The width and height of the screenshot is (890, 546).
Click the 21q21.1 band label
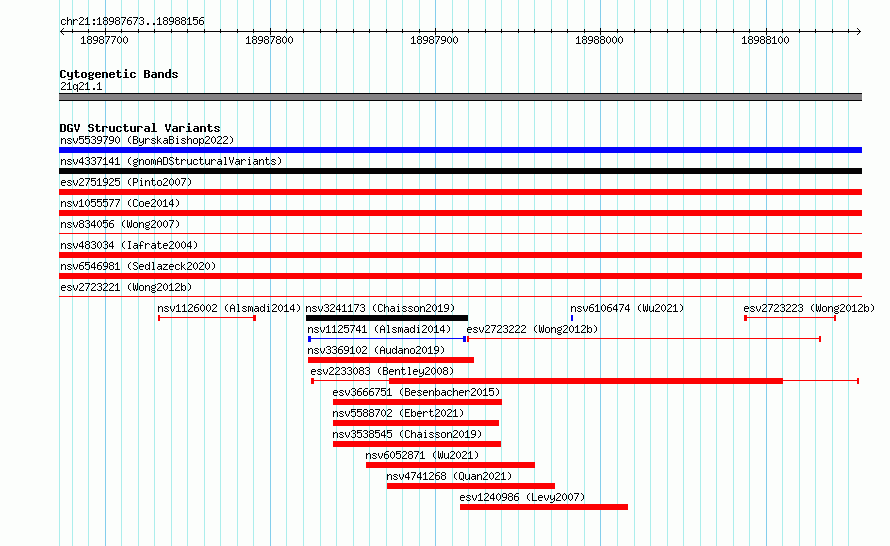pyautogui.click(x=81, y=86)
